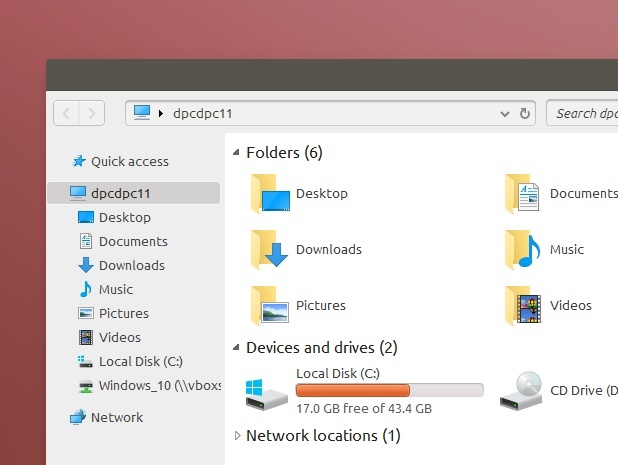Select the Desktop folder name

click(x=322, y=193)
